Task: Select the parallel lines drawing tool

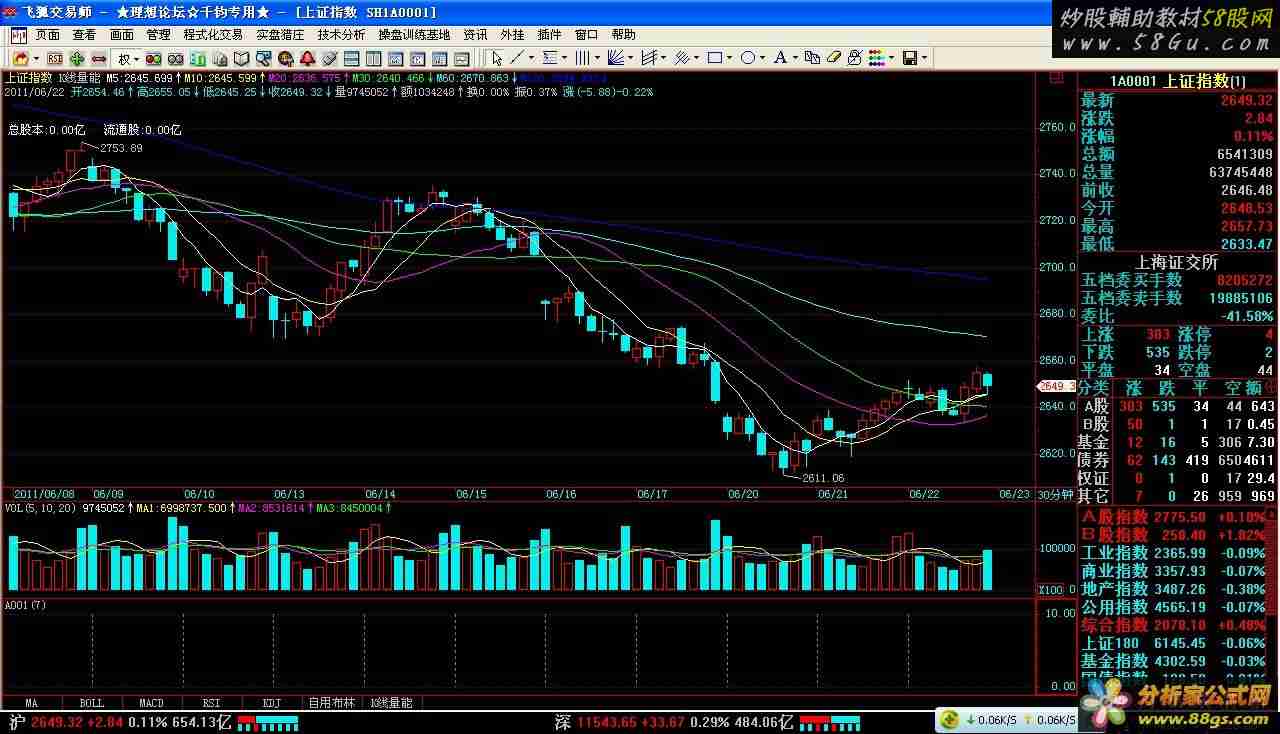Action: coord(682,58)
